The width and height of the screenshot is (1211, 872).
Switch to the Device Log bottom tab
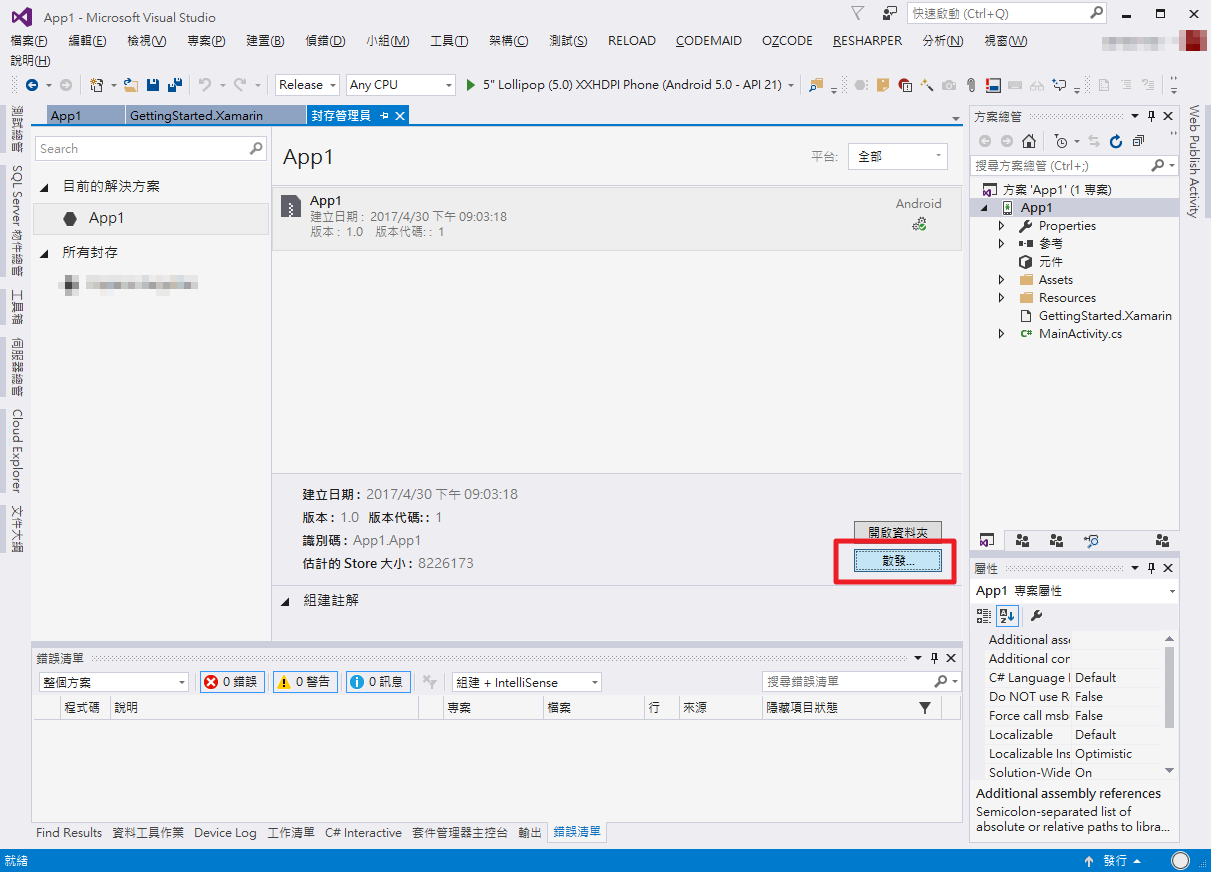click(x=225, y=832)
